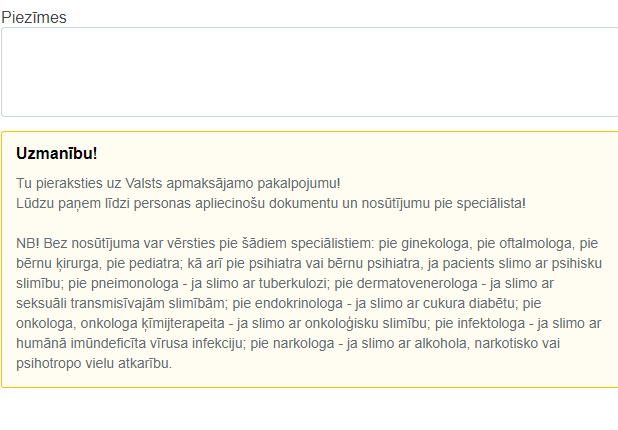The height and width of the screenshot is (430, 618).
Task: Click the Valsts apmaksājamo pakalpojumu sentence
Action: [178, 183]
